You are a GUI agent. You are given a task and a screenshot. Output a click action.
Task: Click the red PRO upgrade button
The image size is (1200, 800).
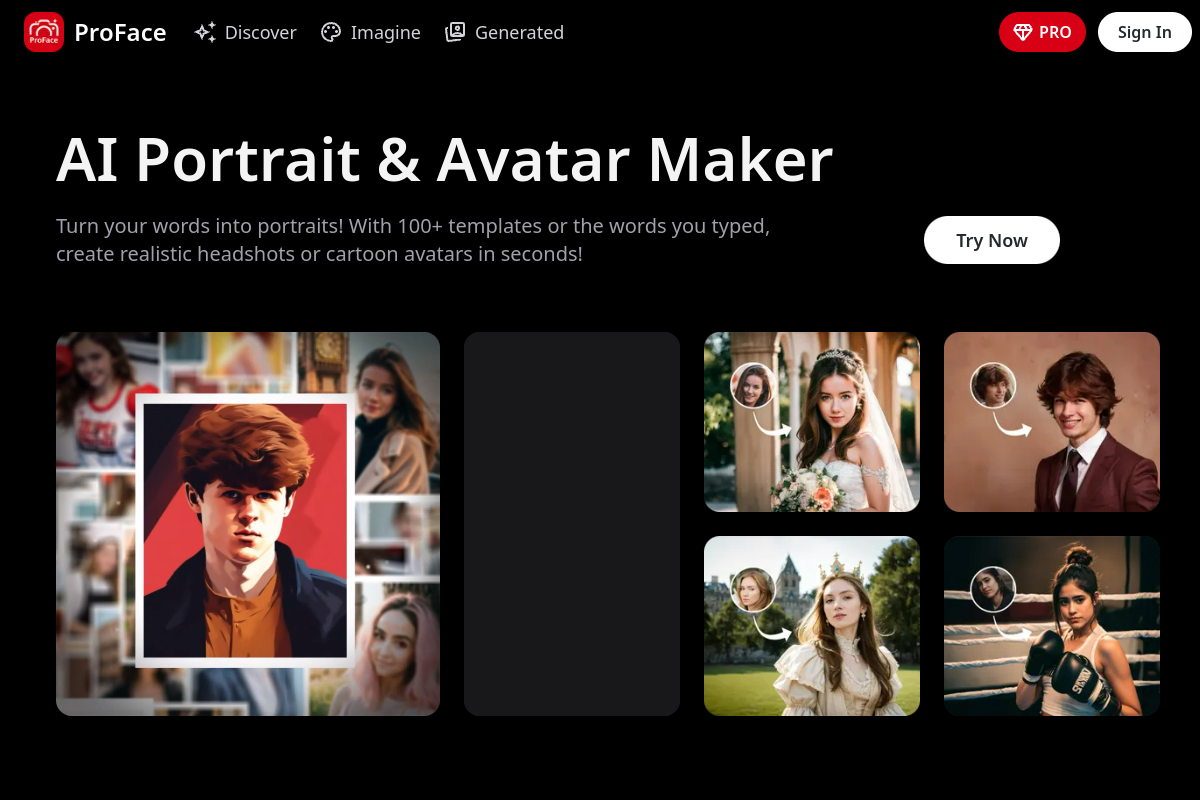tap(1042, 32)
